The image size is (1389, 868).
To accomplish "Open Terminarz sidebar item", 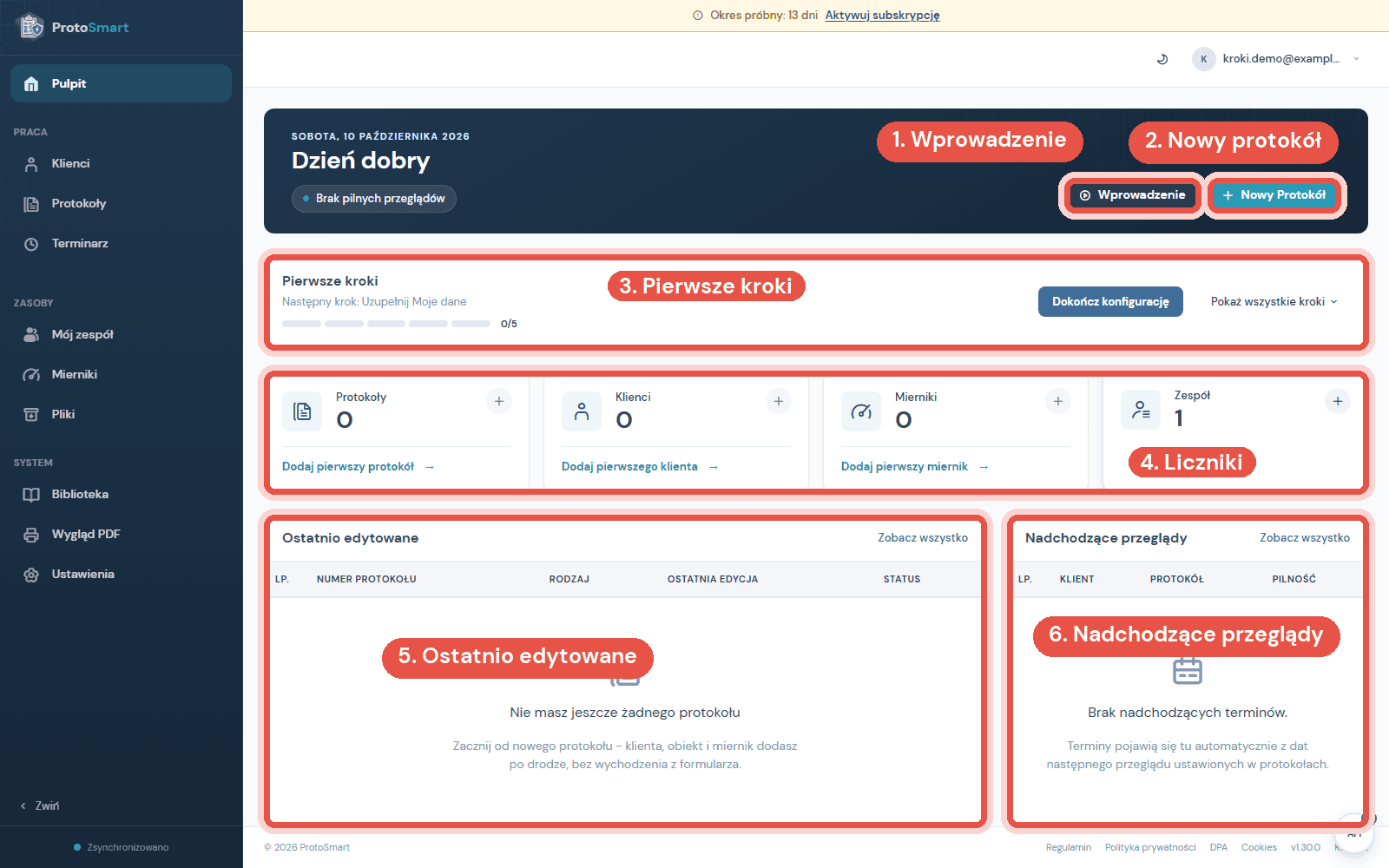I will click(121, 243).
